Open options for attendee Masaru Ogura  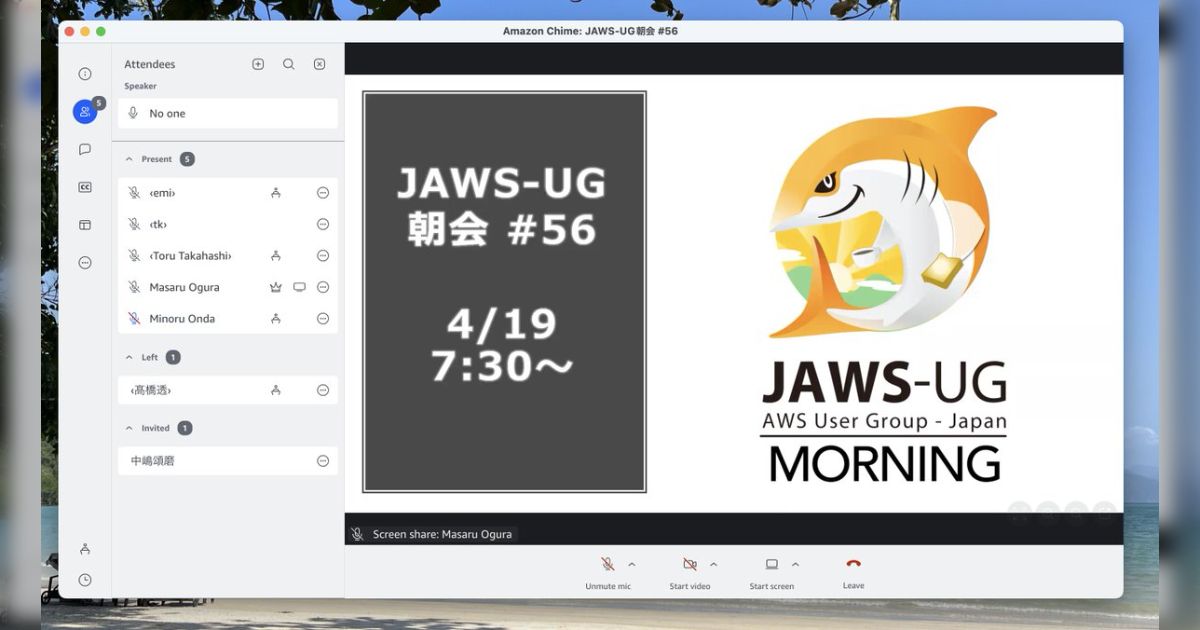tap(322, 287)
